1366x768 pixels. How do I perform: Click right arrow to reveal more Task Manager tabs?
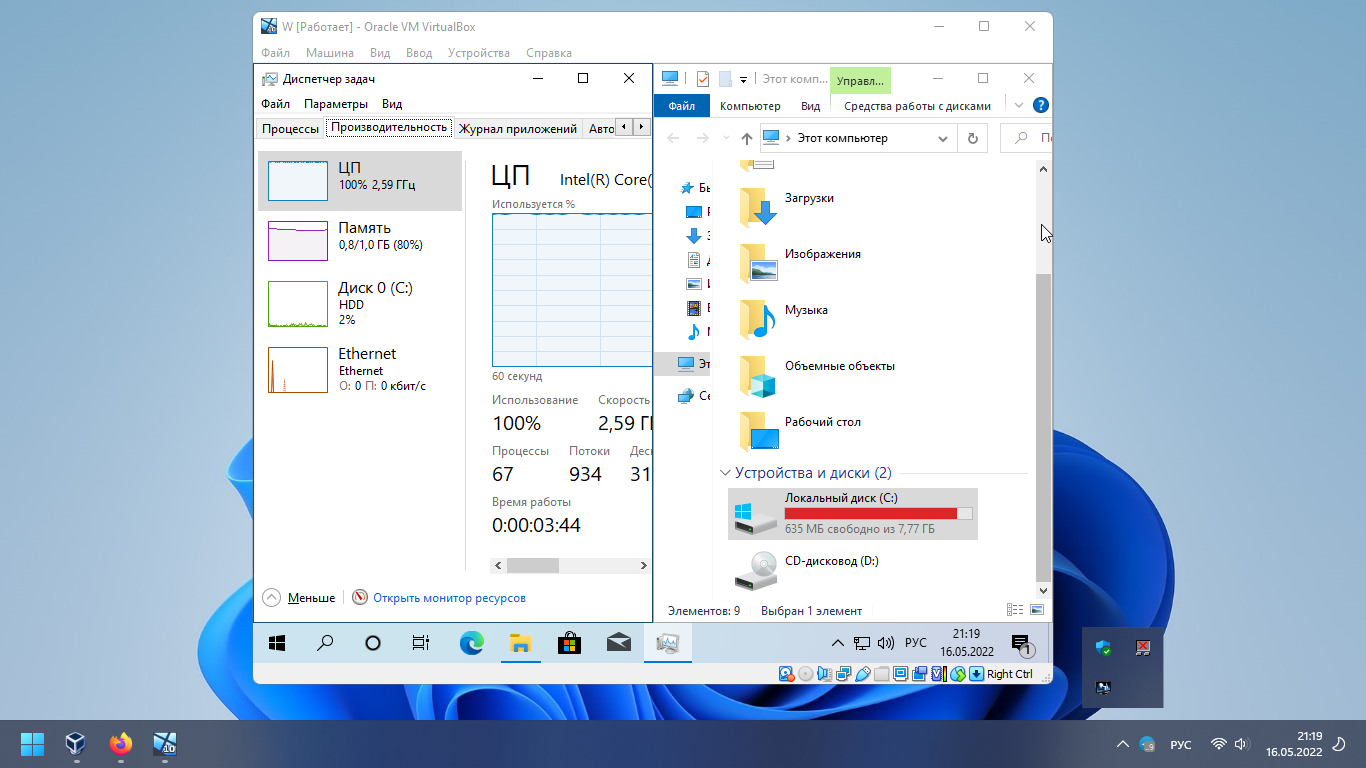coord(642,127)
